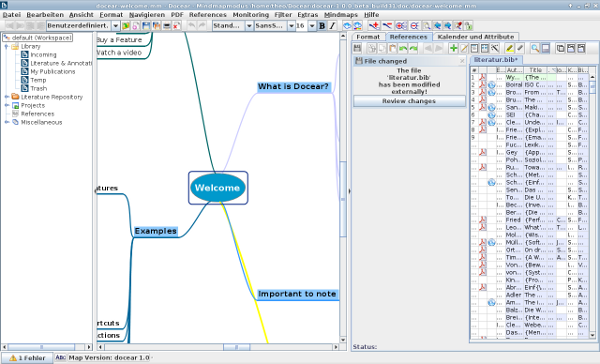The height and width of the screenshot is (364, 600).
Task: Switch to the Format tab
Action: point(368,37)
